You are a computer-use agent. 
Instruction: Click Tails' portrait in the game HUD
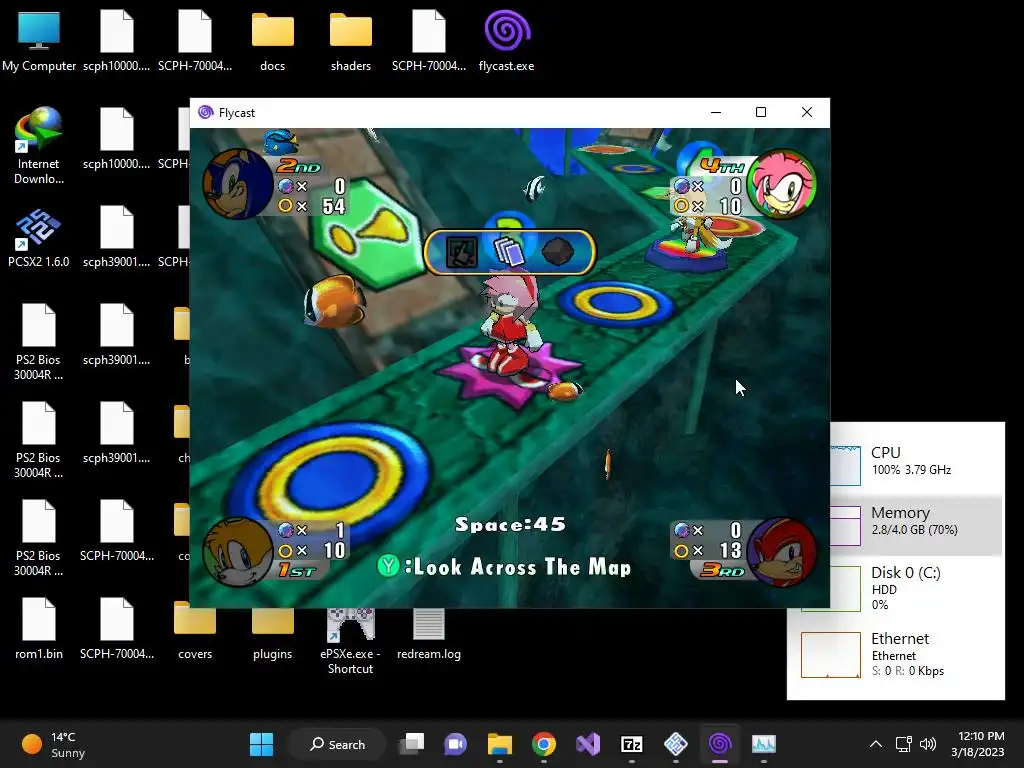coord(236,552)
